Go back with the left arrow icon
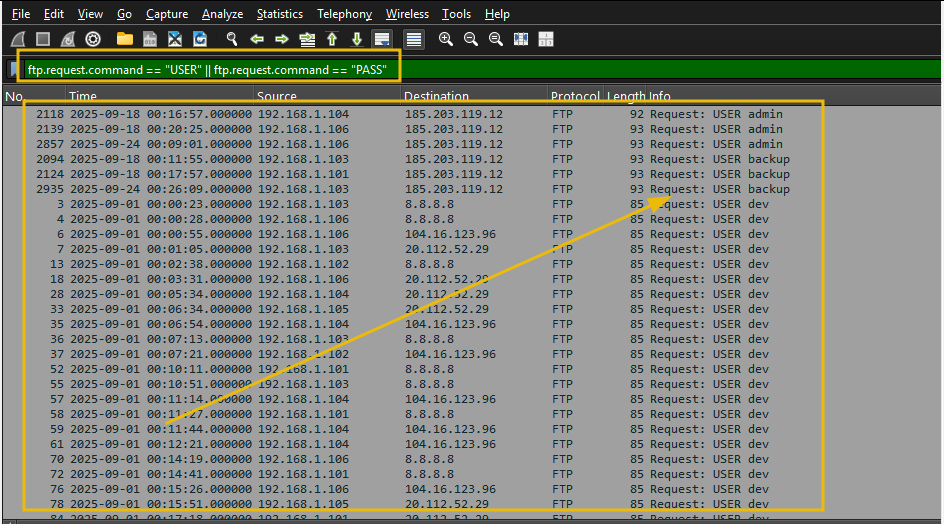This screenshot has width=944, height=524. pyautogui.click(x=257, y=39)
